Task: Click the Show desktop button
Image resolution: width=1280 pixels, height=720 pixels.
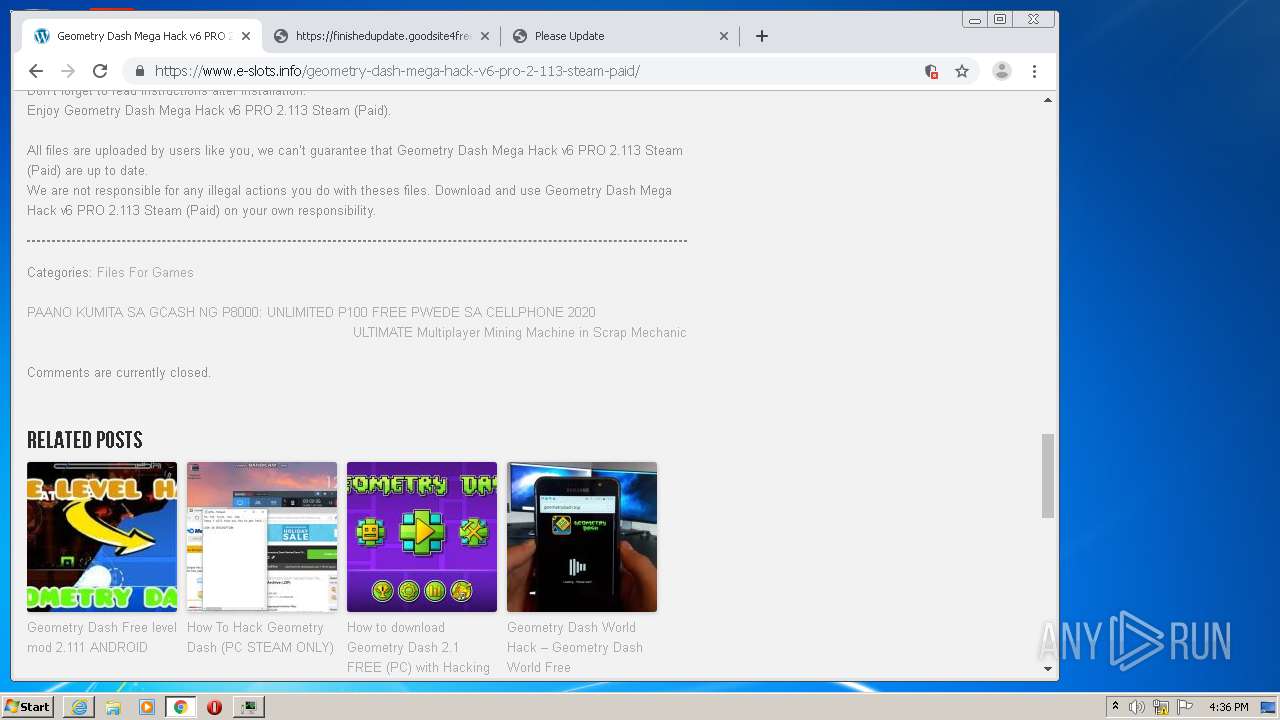Action: pyautogui.click(x=1269, y=707)
